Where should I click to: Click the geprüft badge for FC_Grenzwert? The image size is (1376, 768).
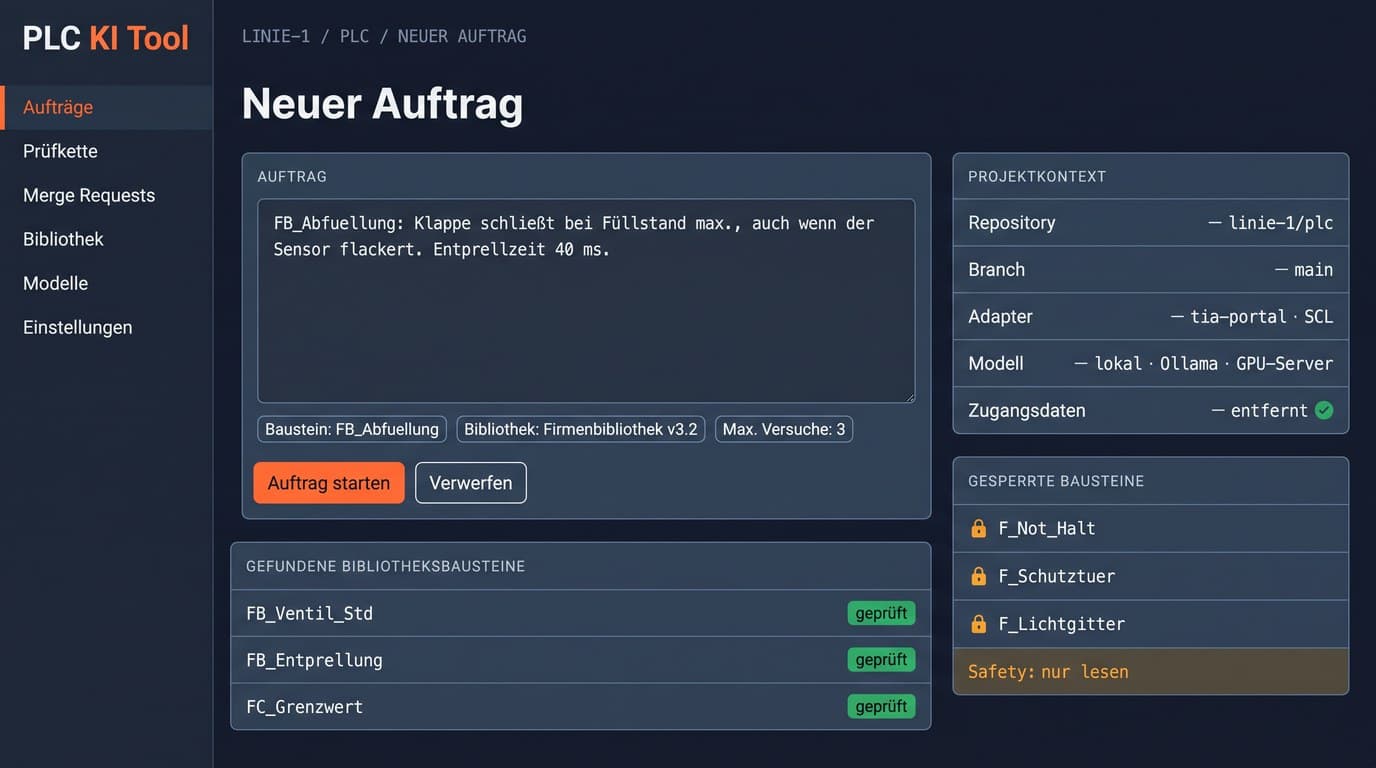tap(881, 706)
